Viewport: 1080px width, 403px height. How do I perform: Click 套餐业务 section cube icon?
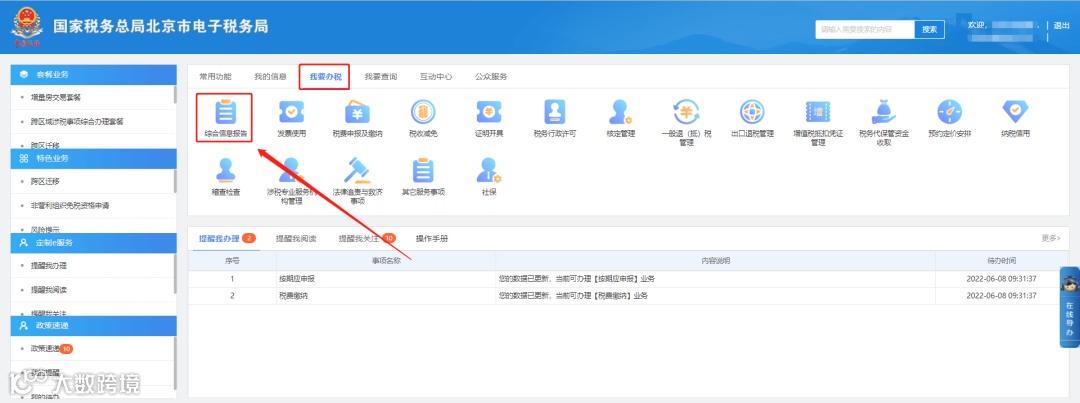23,74
